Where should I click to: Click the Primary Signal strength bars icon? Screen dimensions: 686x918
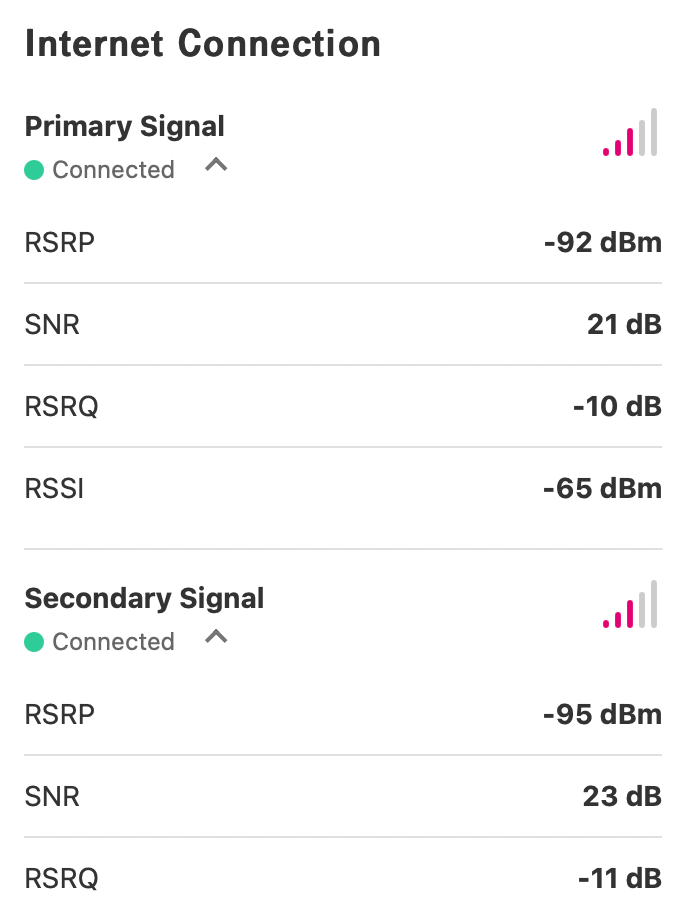630,132
